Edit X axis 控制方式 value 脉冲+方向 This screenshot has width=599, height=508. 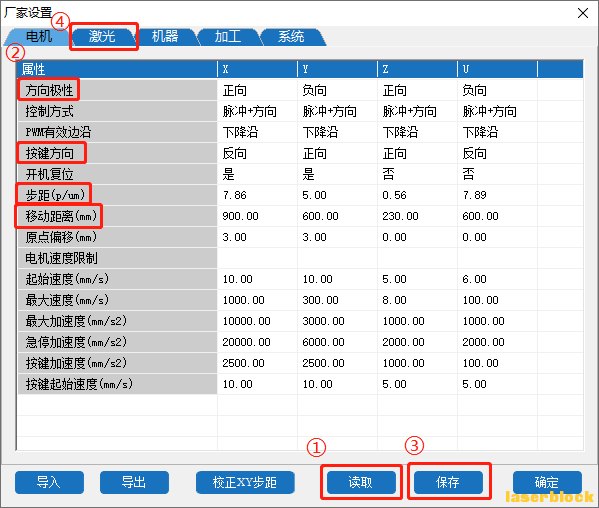(257, 111)
